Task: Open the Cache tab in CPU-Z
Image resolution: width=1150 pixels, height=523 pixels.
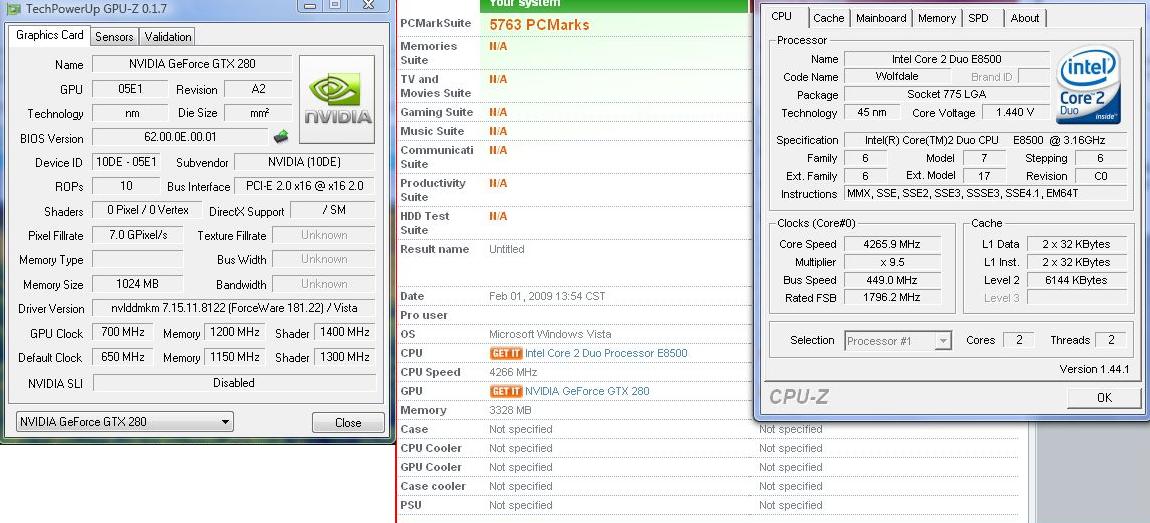Action: [829, 18]
